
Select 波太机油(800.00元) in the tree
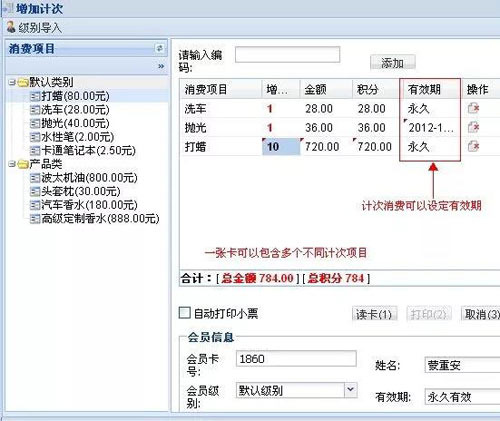click(x=89, y=178)
